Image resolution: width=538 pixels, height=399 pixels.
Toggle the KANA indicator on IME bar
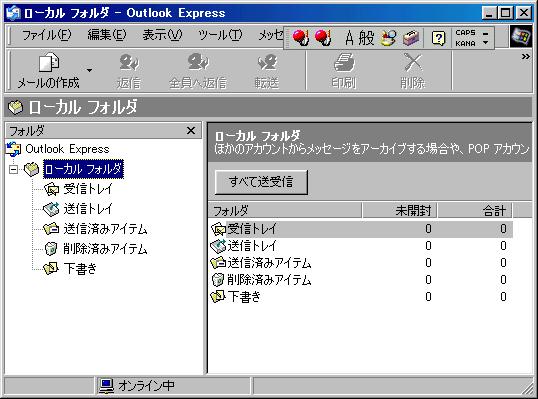465,43
